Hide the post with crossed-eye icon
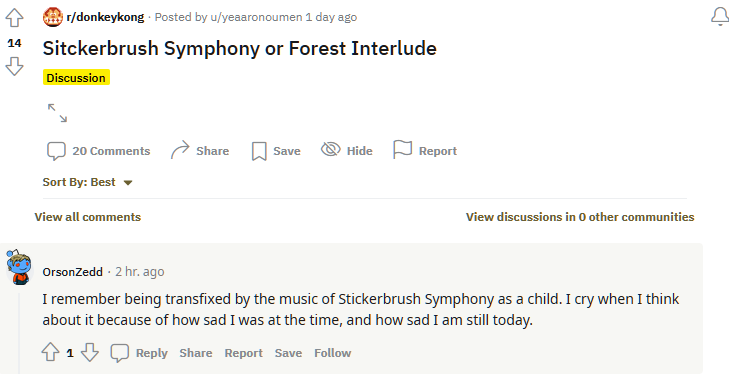 [x=347, y=150]
